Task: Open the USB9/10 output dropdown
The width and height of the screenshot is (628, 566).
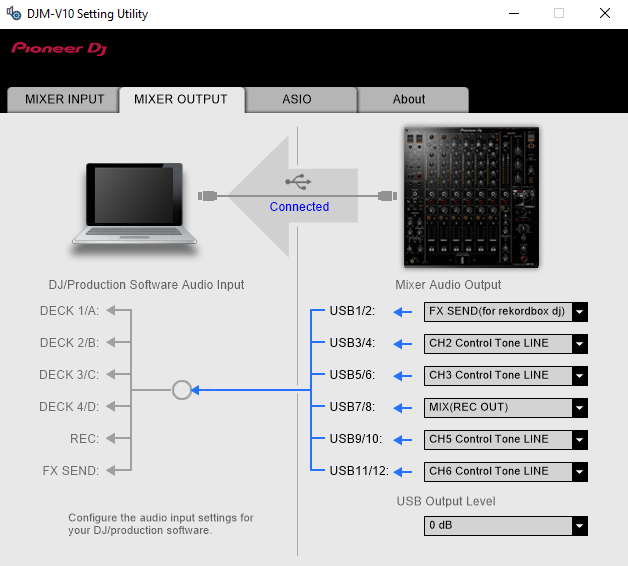Action: click(506, 440)
